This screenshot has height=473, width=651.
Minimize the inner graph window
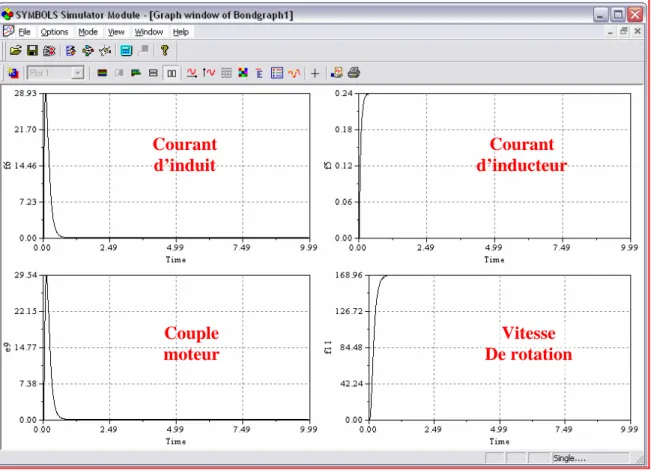point(610,32)
